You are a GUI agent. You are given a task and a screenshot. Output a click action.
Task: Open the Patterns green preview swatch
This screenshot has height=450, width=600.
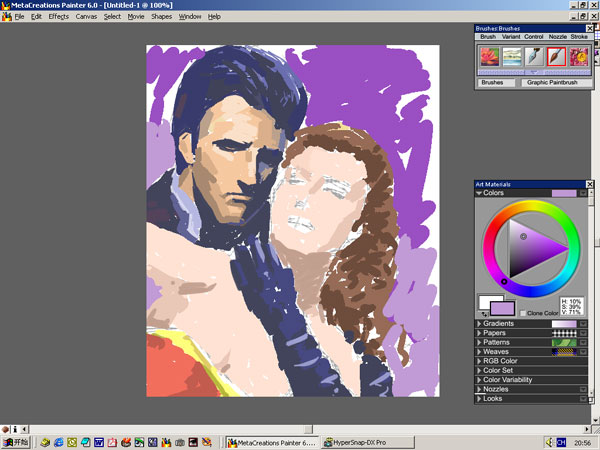(564, 342)
